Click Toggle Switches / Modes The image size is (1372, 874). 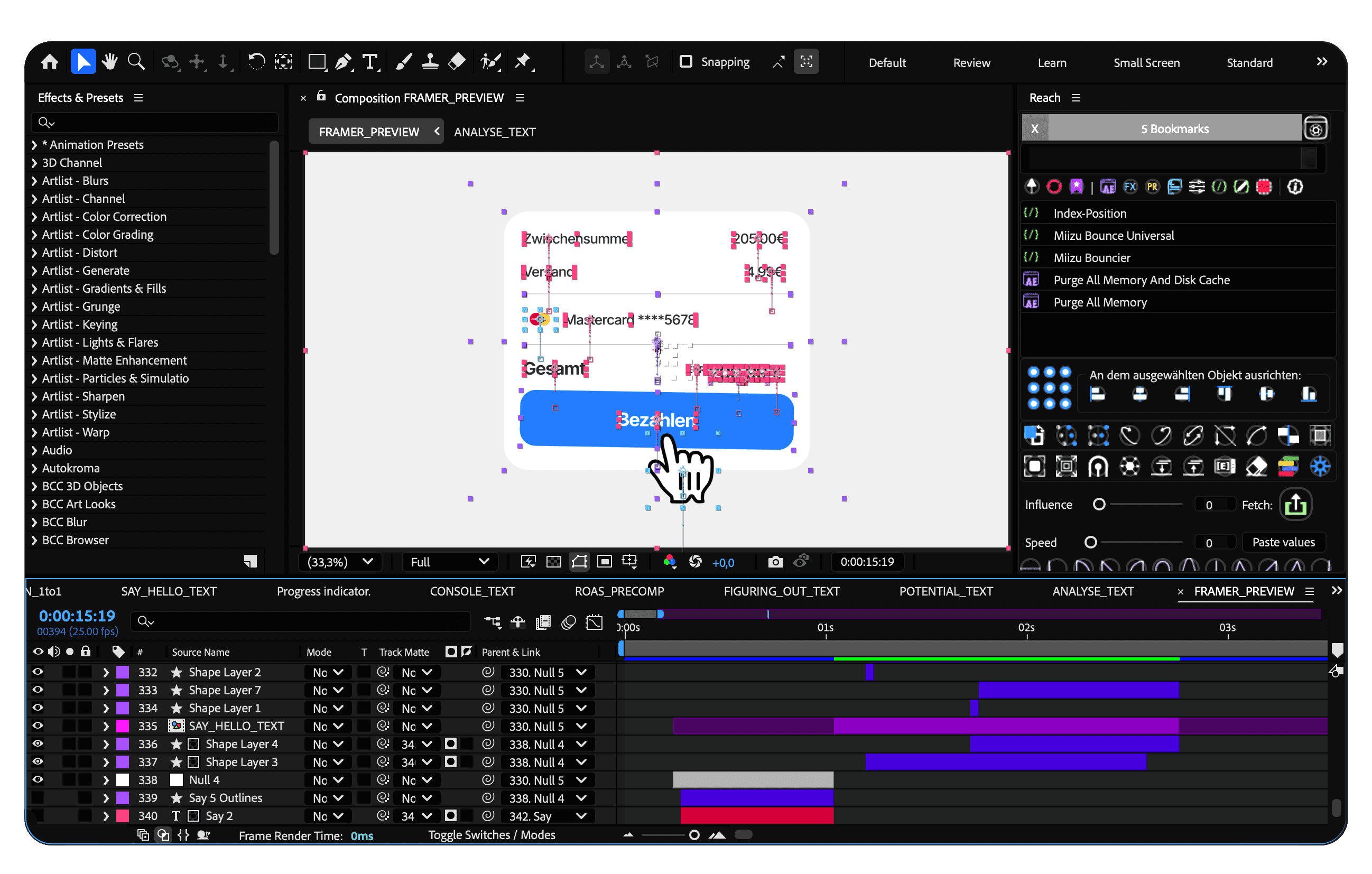point(491,835)
